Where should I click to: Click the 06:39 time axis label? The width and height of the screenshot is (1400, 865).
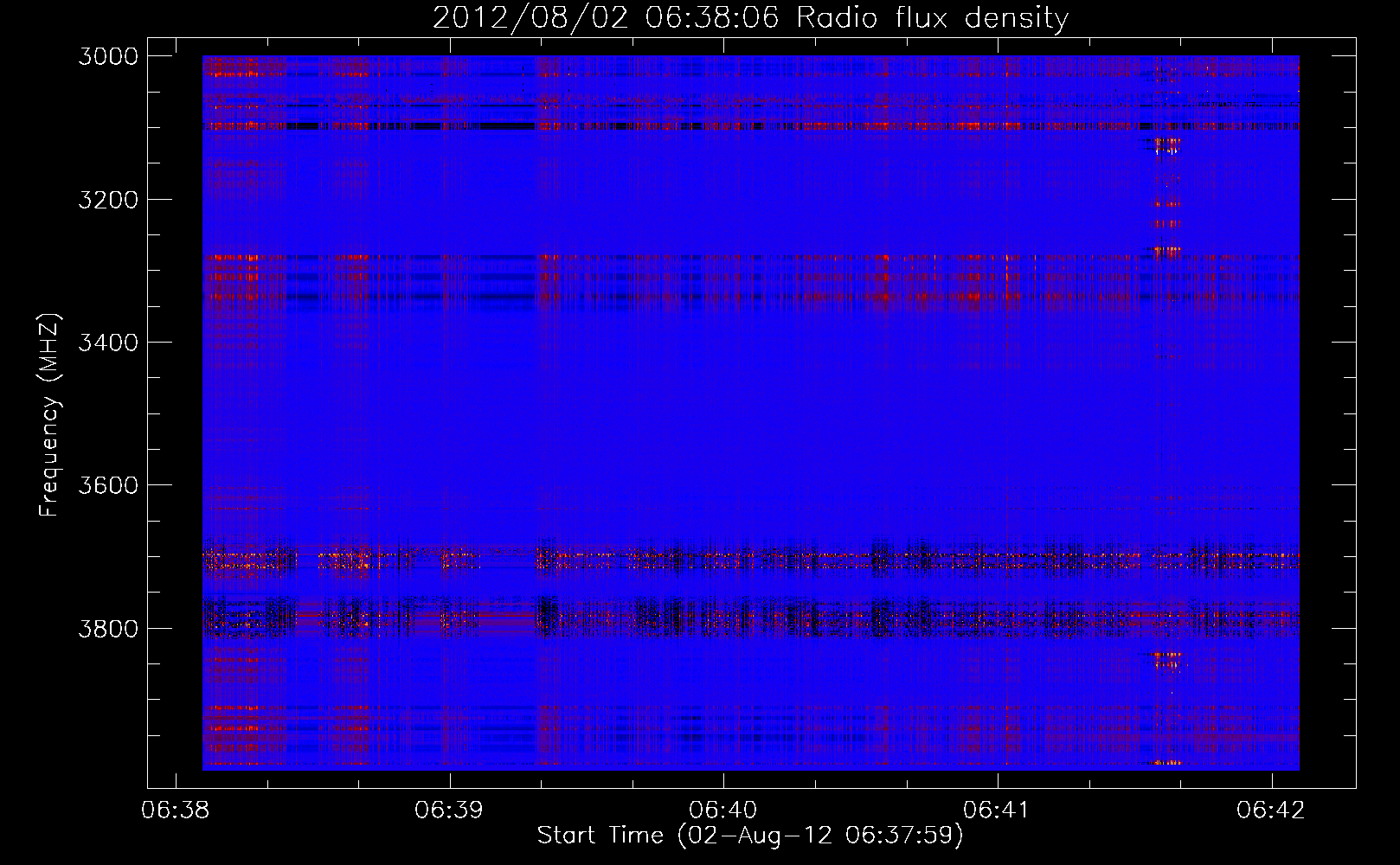tap(449, 811)
